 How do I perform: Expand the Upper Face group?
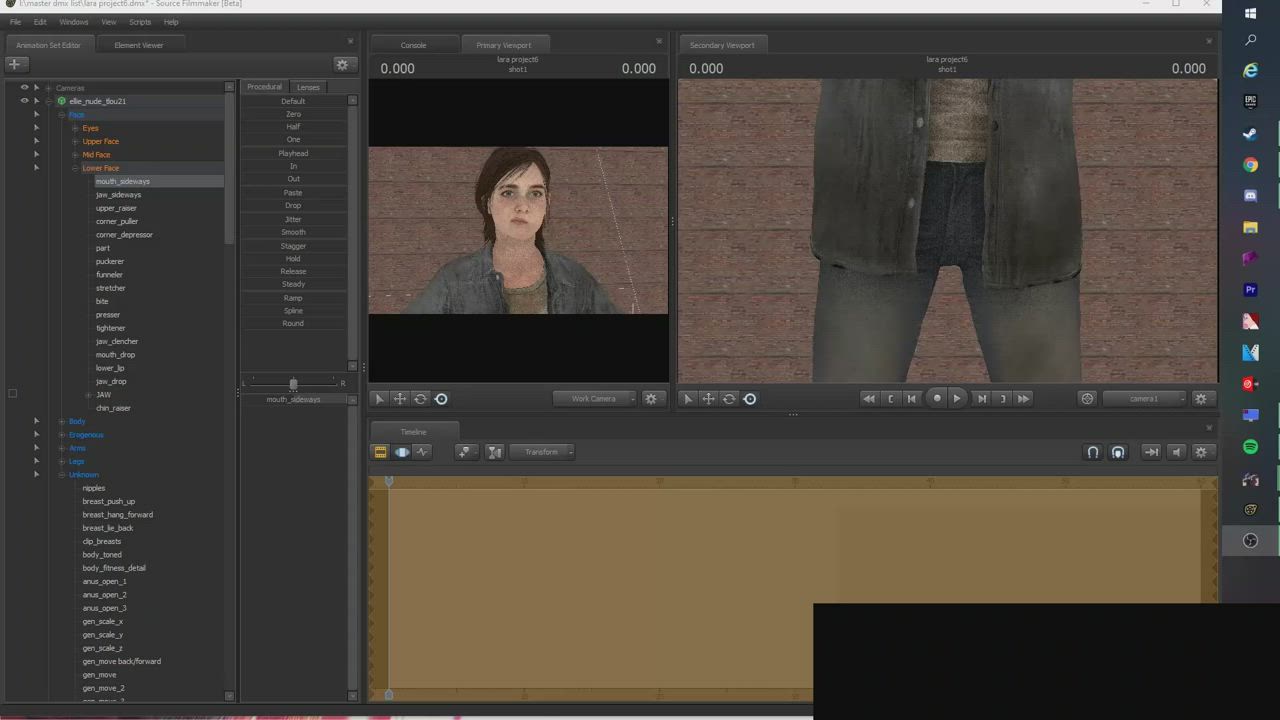point(75,141)
